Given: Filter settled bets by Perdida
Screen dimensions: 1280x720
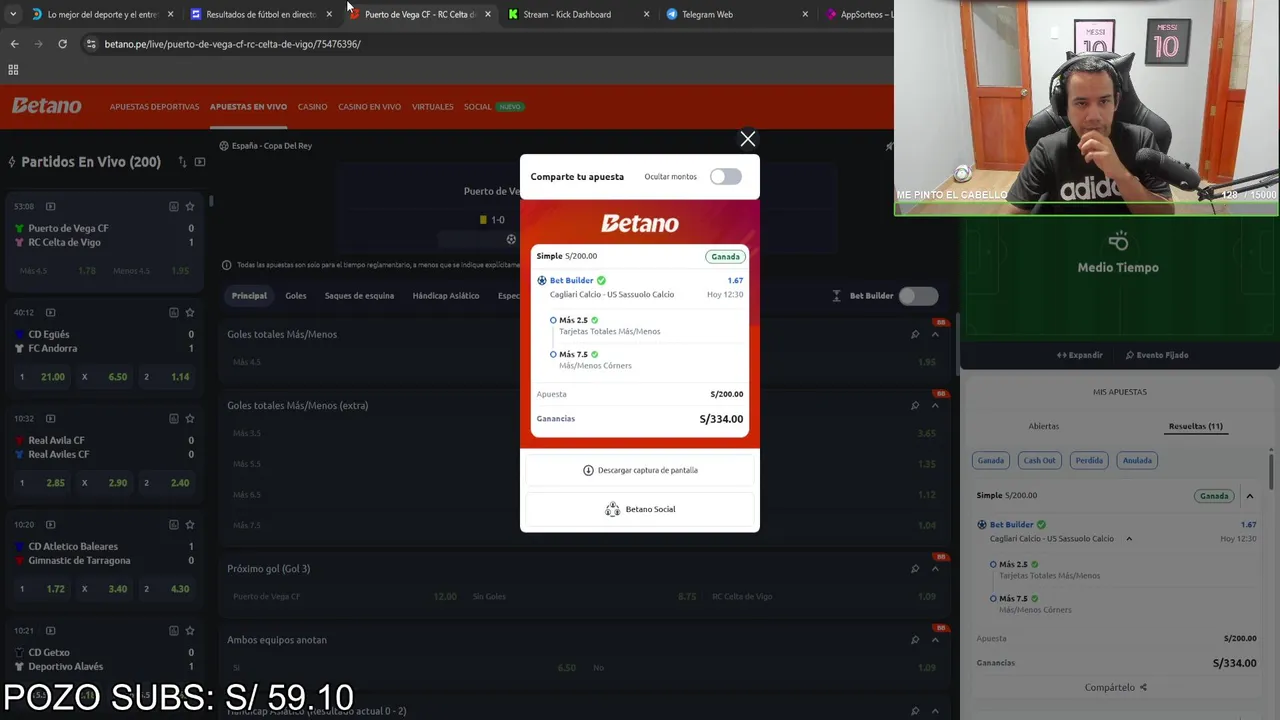Looking at the screenshot, I should [1089, 461].
